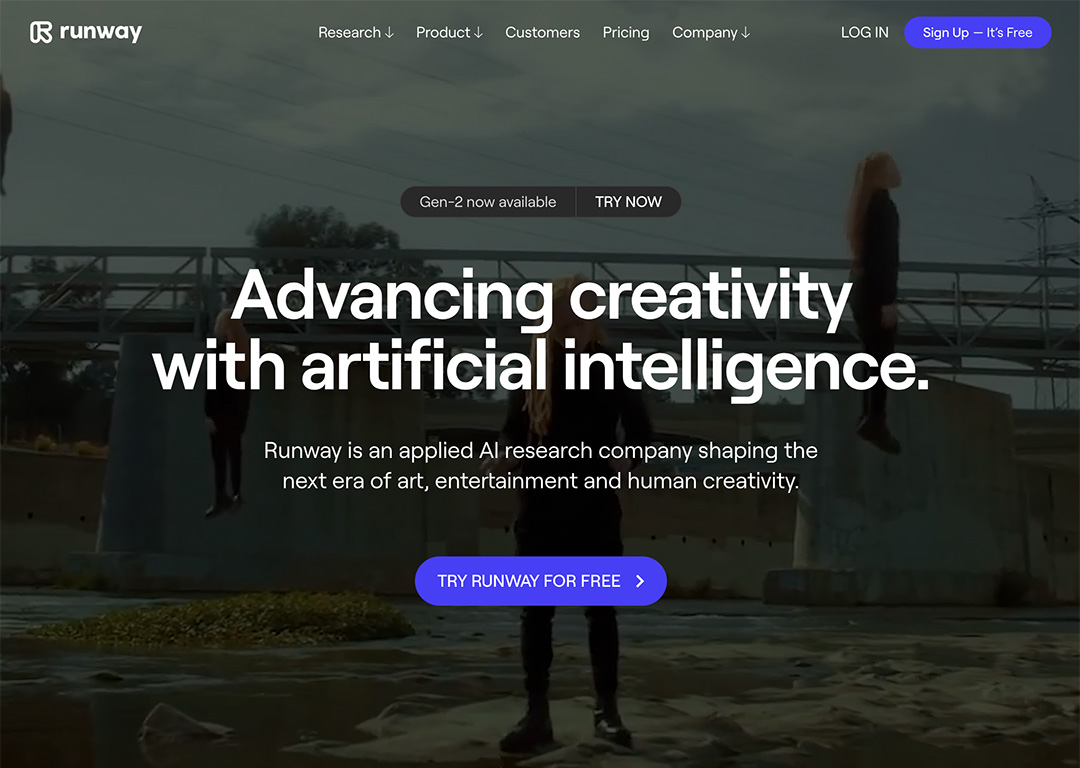Go to the Customers page
Image resolution: width=1080 pixels, height=768 pixels.
pos(542,32)
